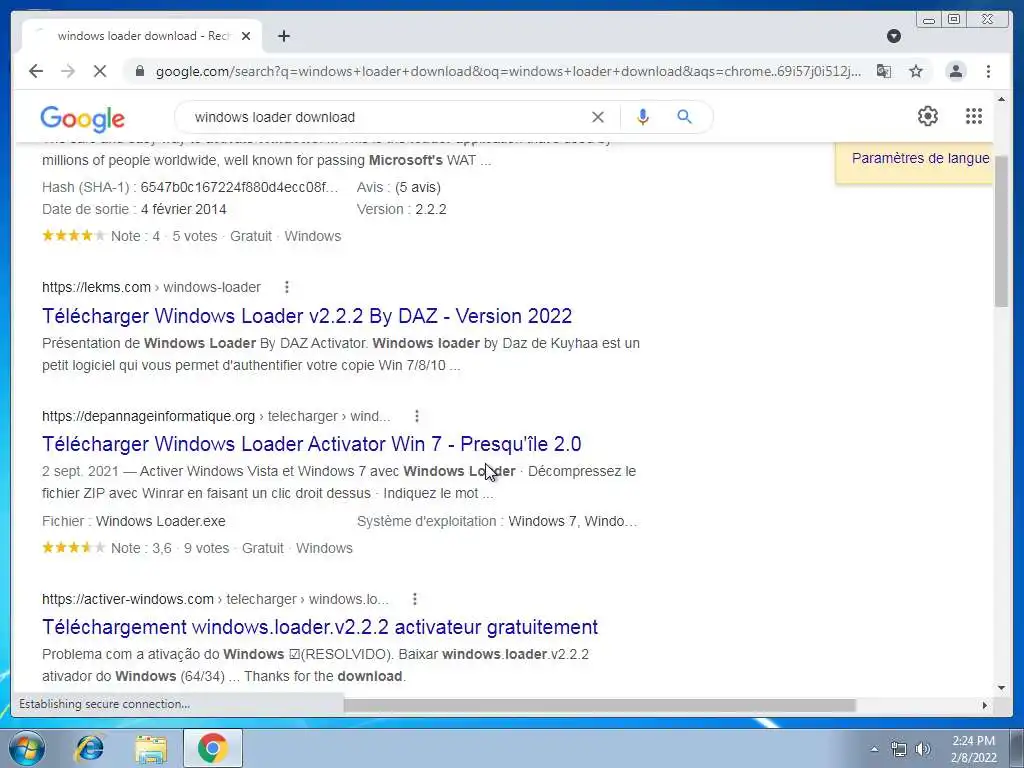Open Télécharger Windows Loader Activator Win 7 result
Image resolution: width=1024 pixels, height=768 pixels.
coord(312,444)
